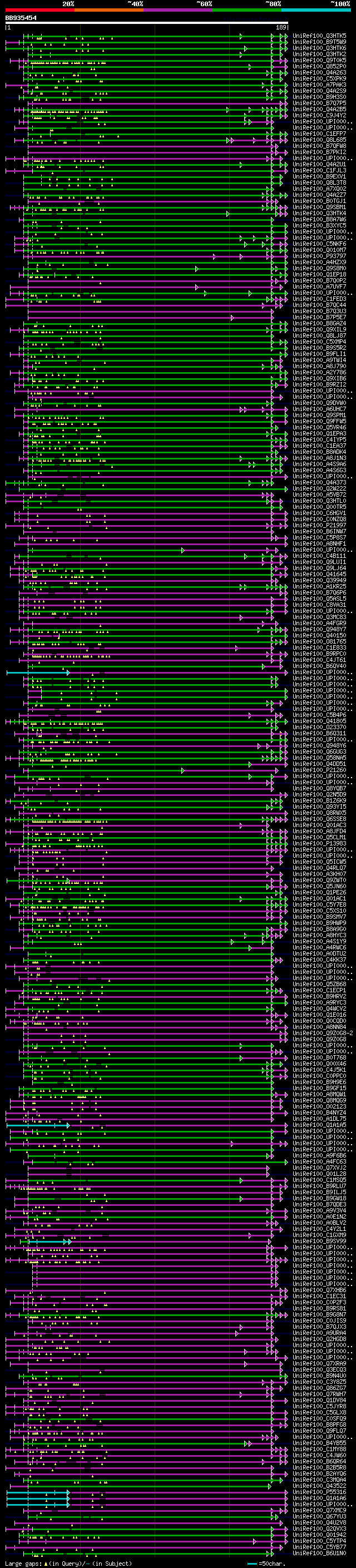This screenshot has height=1568, width=356.
Task: Click the cyan 50char scale bar
Action: point(252,1564)
